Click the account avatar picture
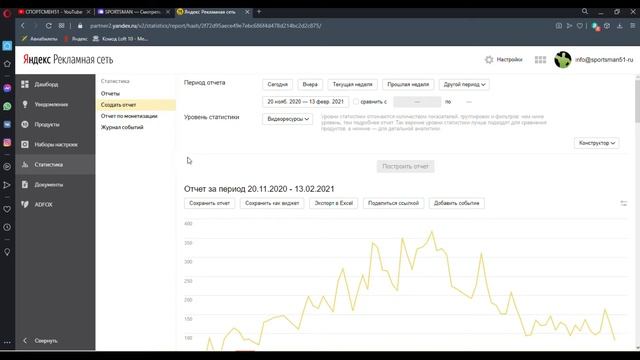This screenshot has width=640, height=360. pos(563,60)
